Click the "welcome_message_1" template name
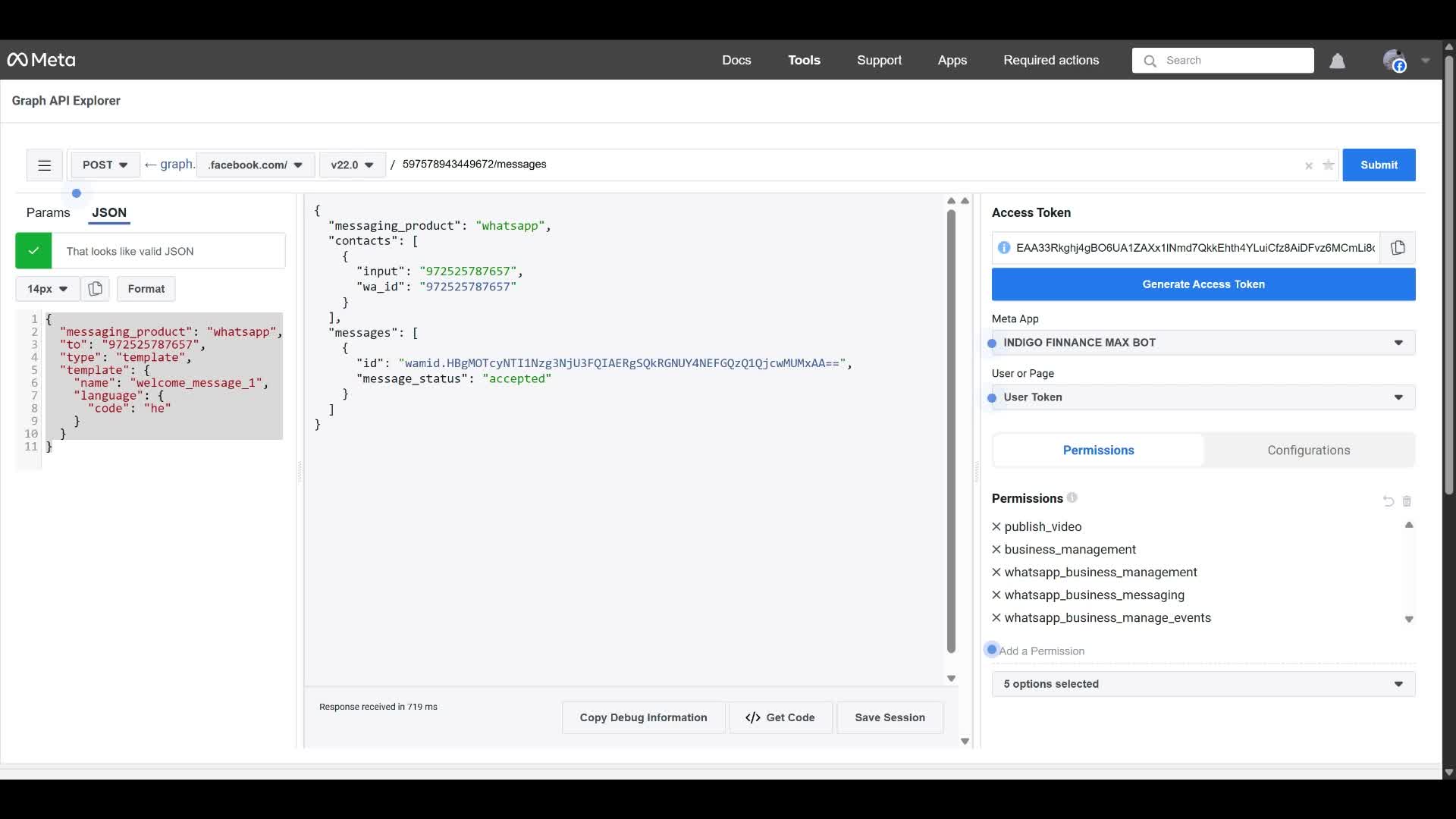Screen dimensions: 1456x819 click(196, 383)
